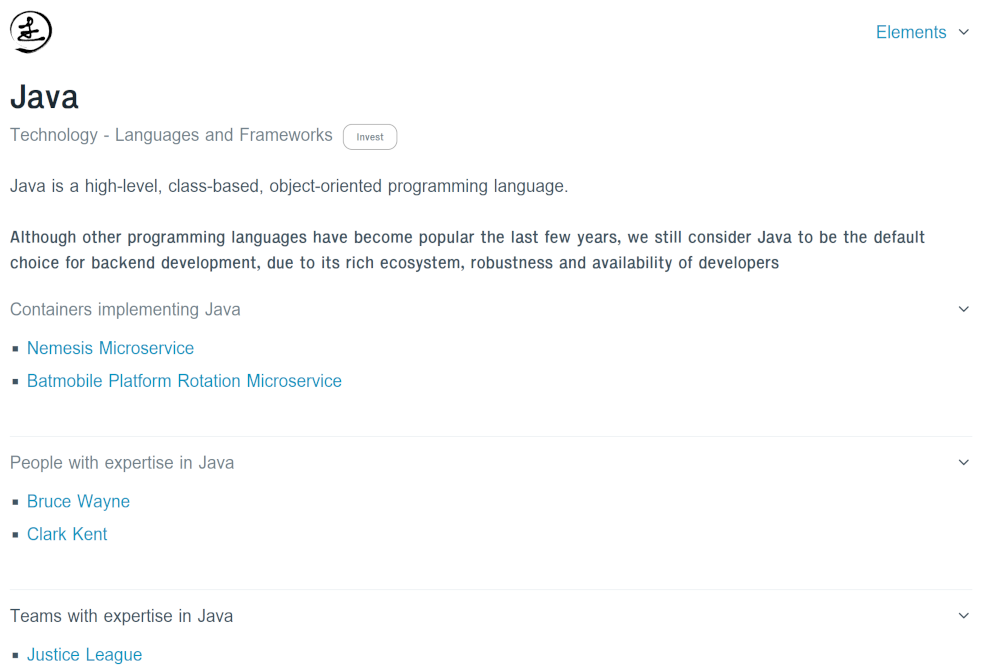Collapse the People with expertise chevron

[964, 462]
